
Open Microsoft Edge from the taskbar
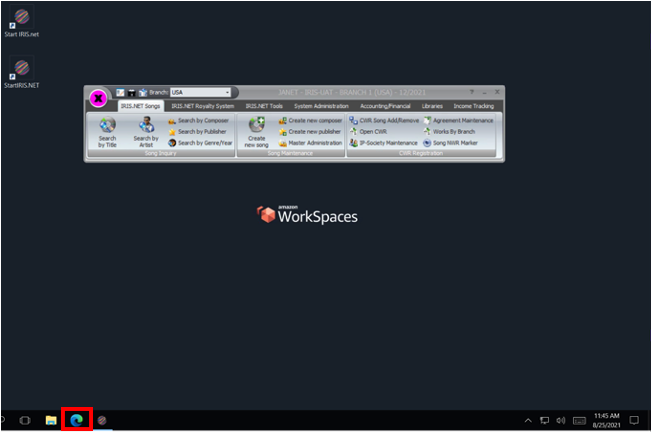[x=77, y=420]
